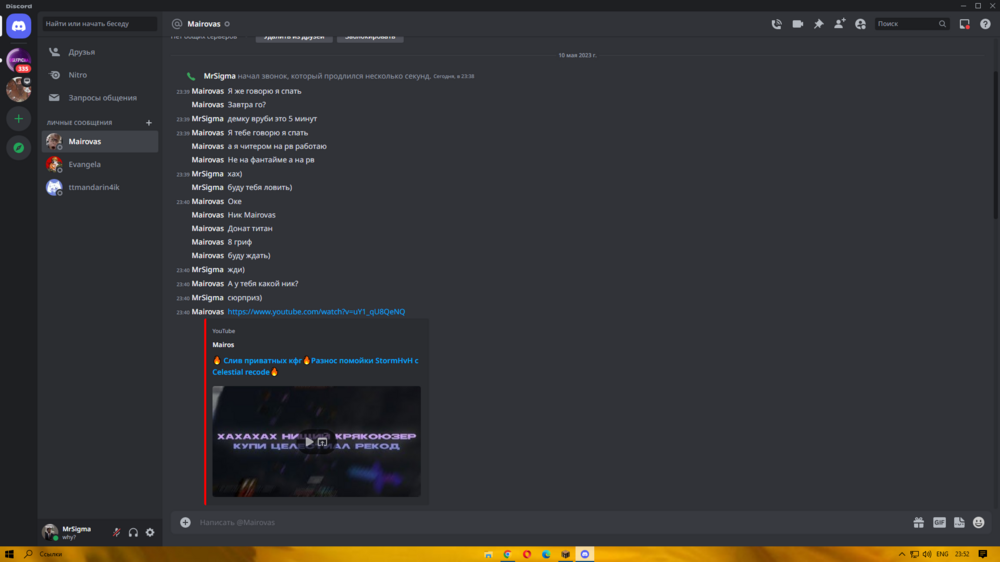Select Mairovas conversation in DM list

[x=99, y=142]
